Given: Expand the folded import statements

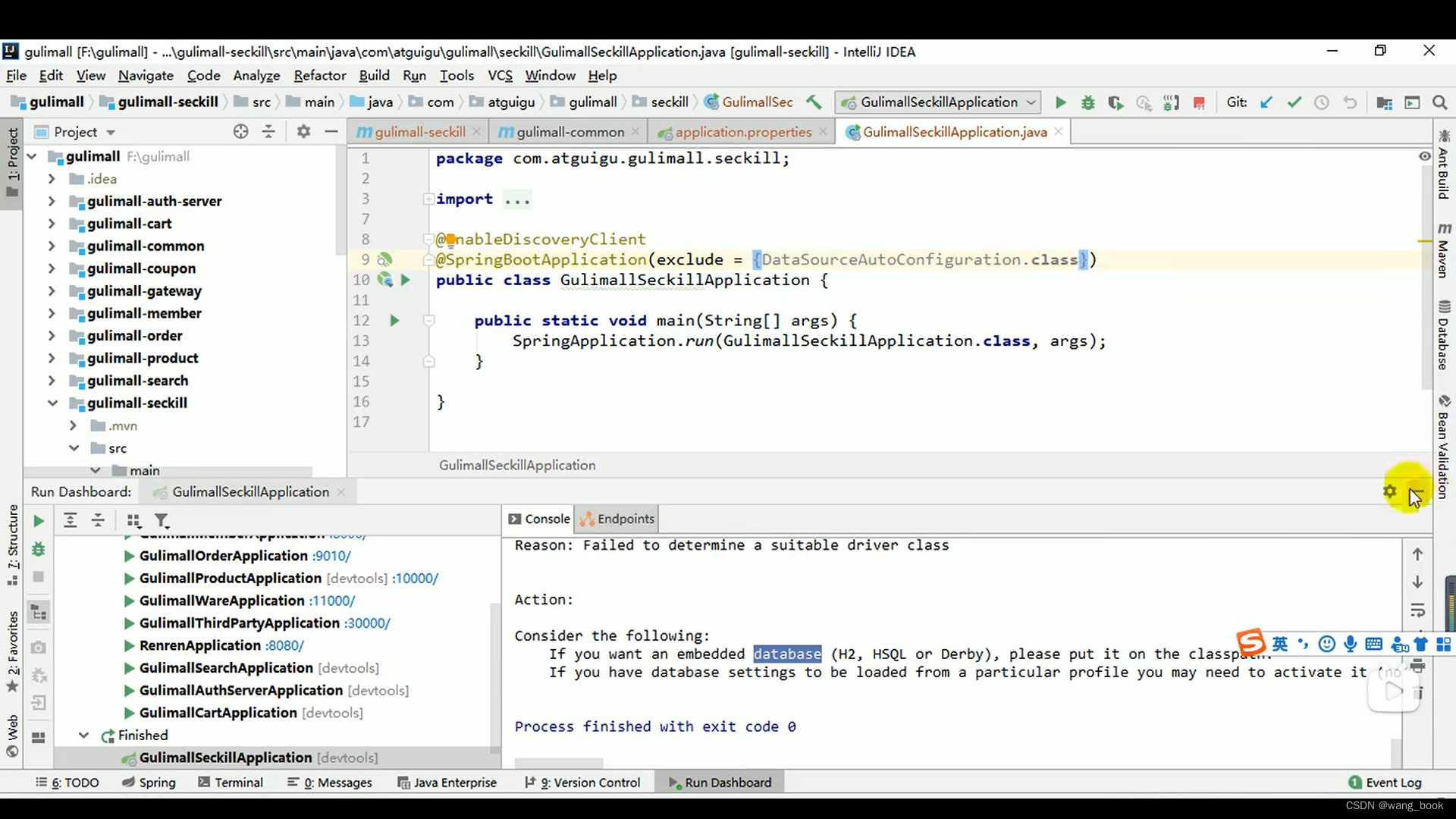Looking at the screenshot, I should 428,199.
